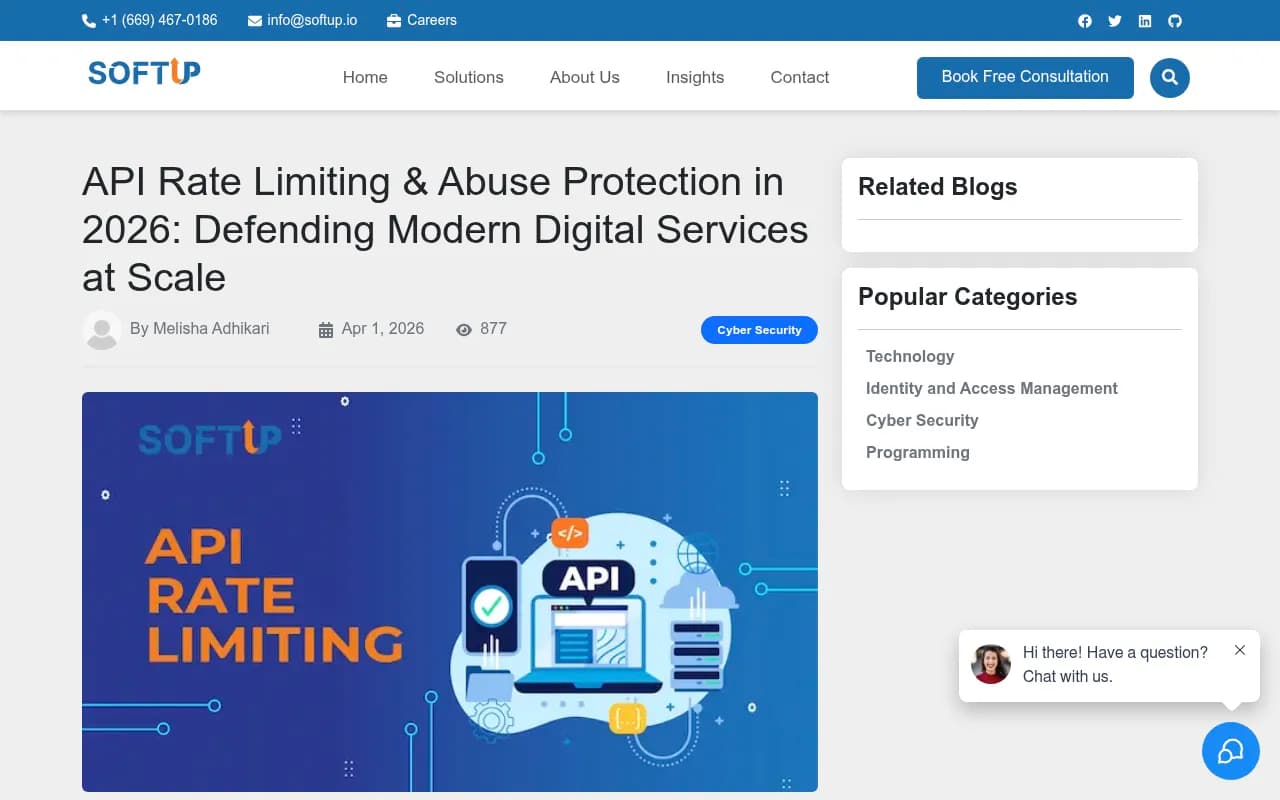
Task: Open the Technology category
Action: point(910,356)
